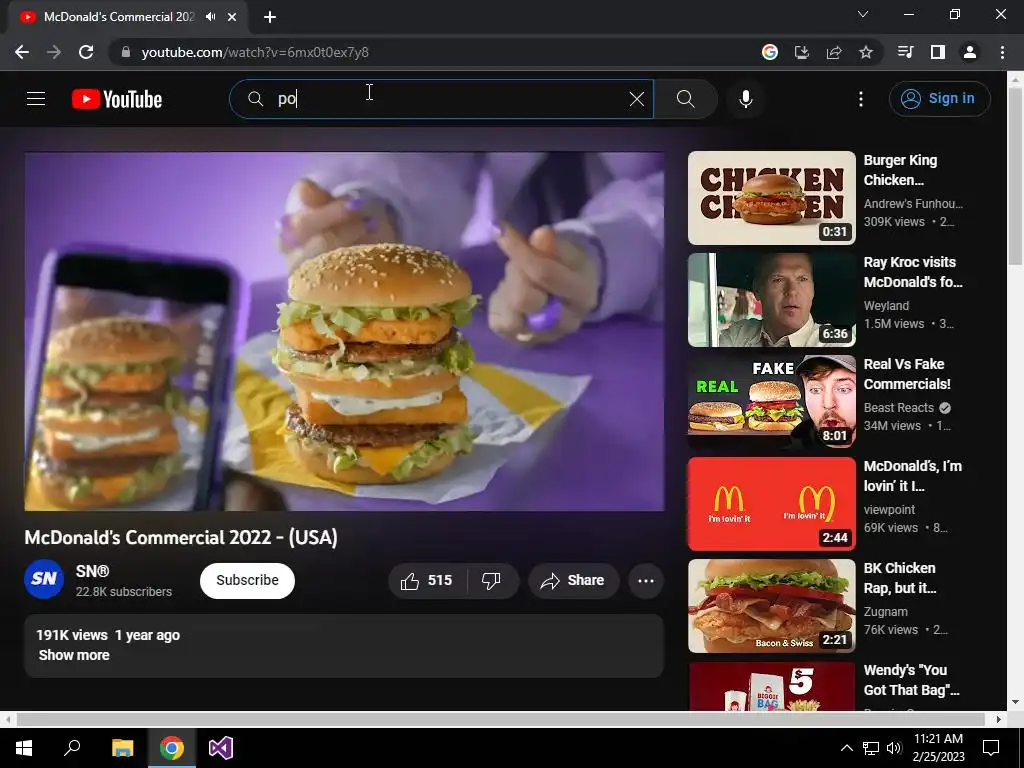Go back in browser history

(22, 52)
